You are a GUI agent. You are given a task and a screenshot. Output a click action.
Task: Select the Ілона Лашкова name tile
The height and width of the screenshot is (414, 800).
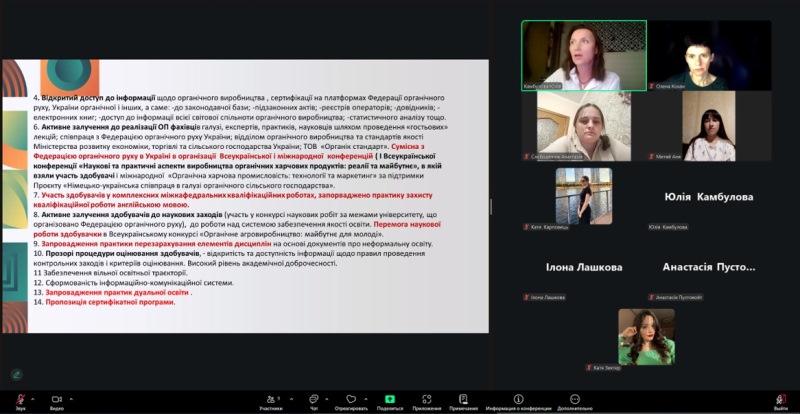(x=584, y=267)
